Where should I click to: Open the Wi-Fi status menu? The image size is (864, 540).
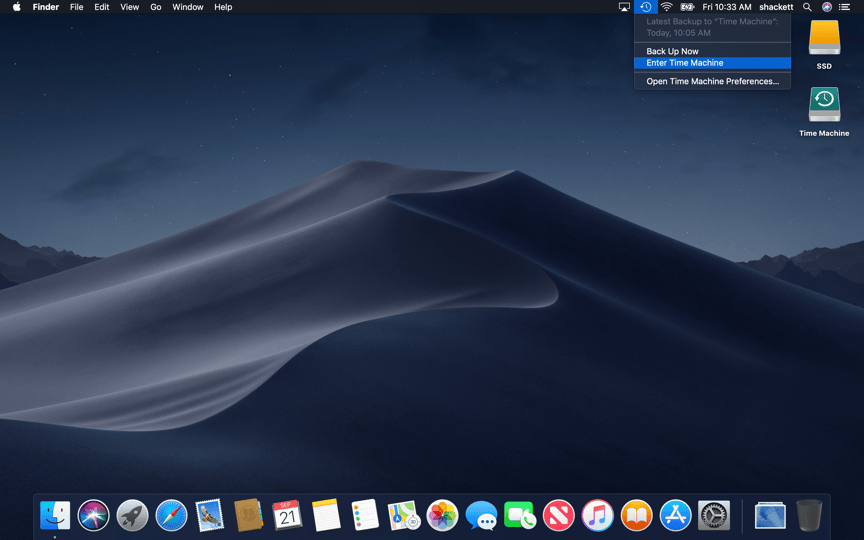[x=667, y=7]
